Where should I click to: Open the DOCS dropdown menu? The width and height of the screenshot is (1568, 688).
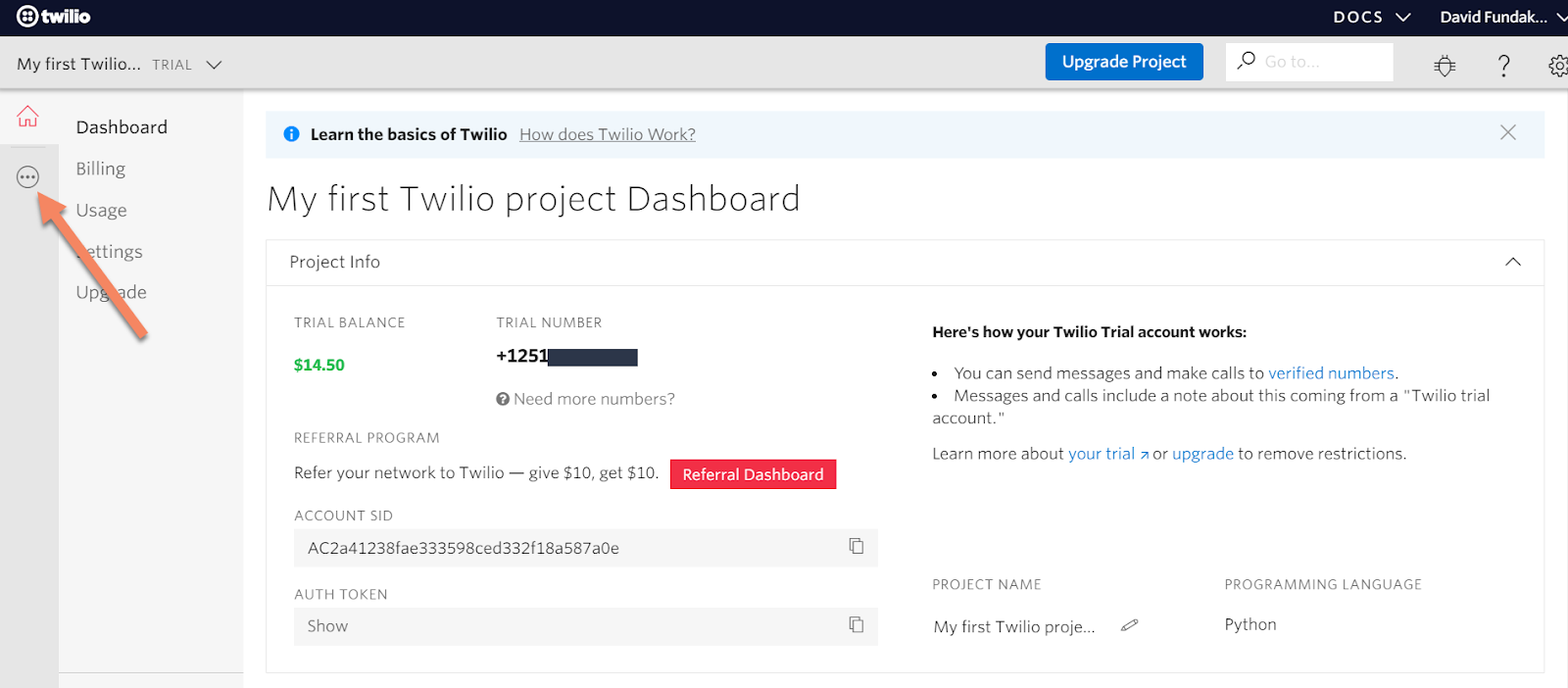pos(1371,17)
